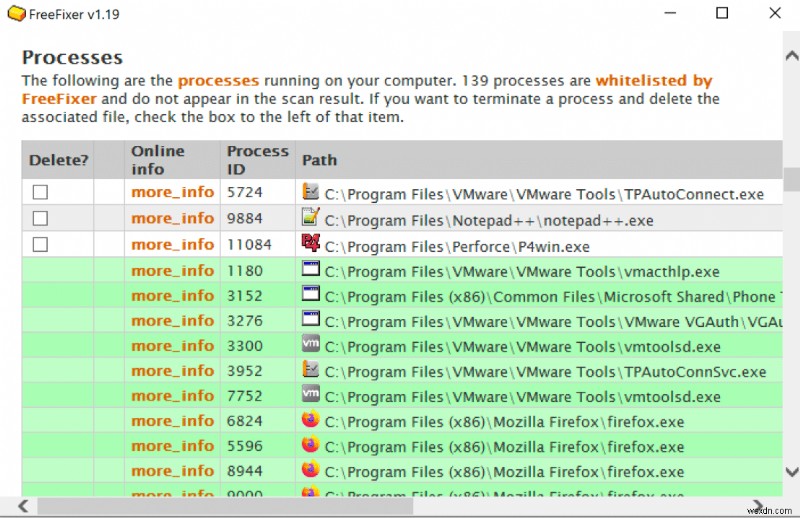Click the Firefox icon for process 5596
The height and width of the screenshot is (518, 800).
311,444
